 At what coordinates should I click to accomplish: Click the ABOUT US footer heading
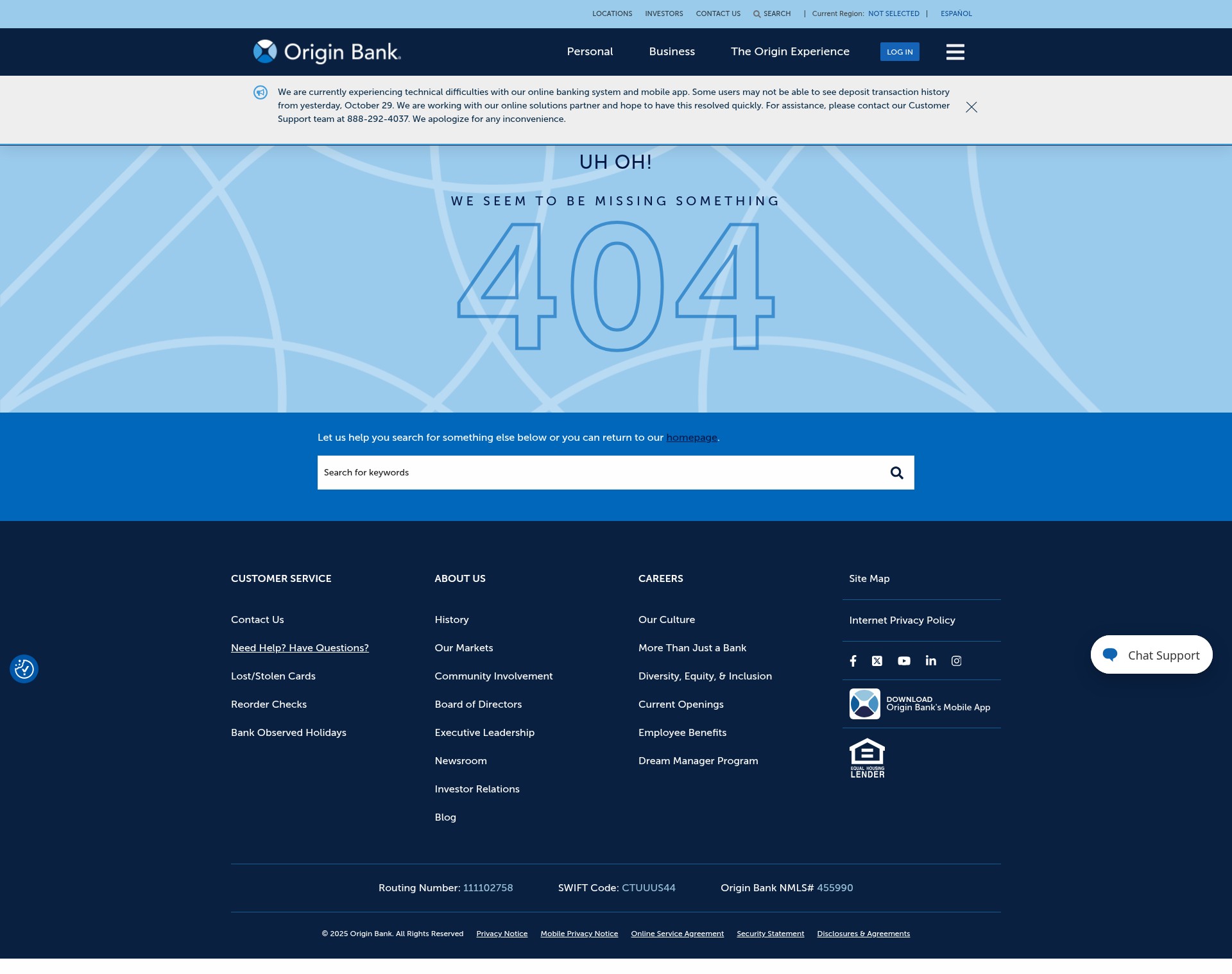460,579
